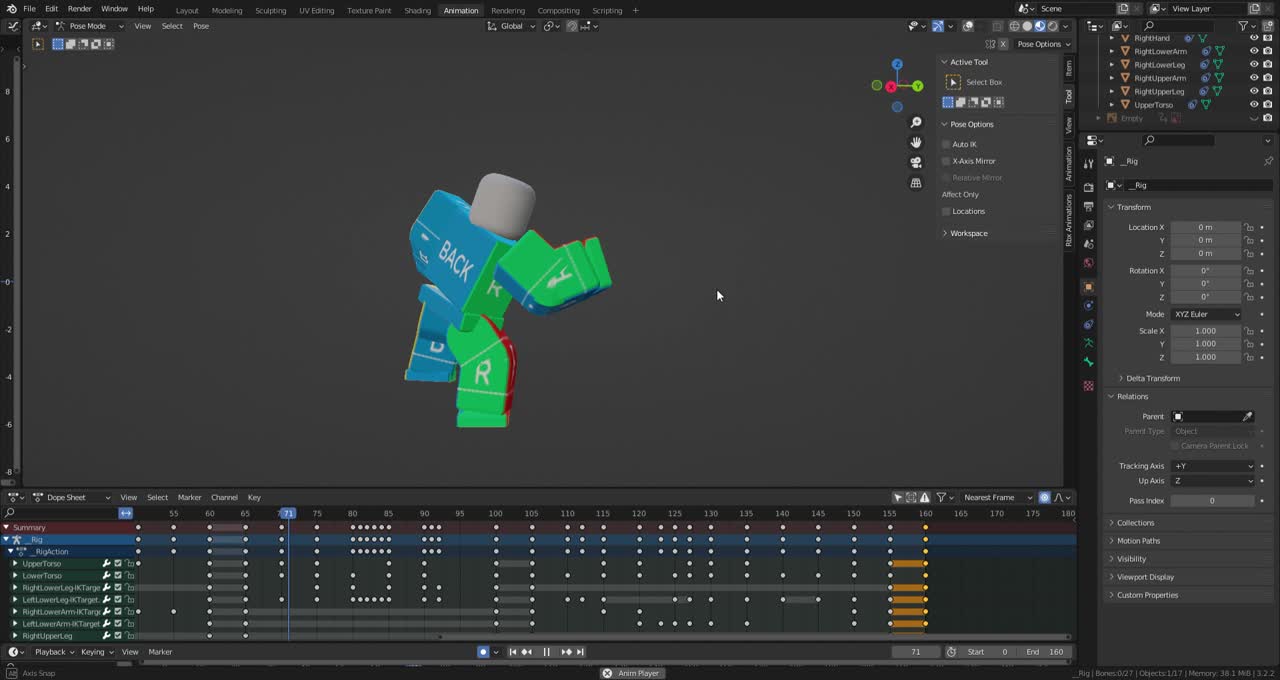Viewport: 1280px width, 680px height.
Task: Expand the Motion Paths section
Action: [x=1138, y=541]
